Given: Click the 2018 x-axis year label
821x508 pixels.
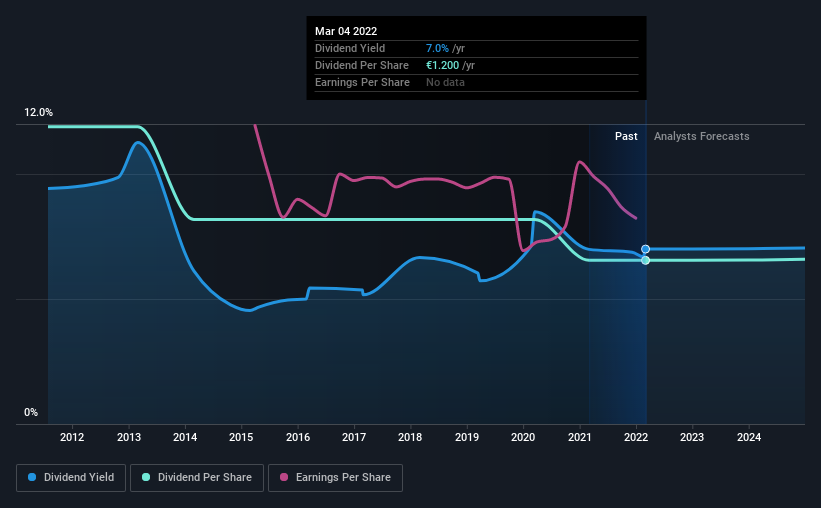Looking at the screenshot, I should [x=410, y=437].
